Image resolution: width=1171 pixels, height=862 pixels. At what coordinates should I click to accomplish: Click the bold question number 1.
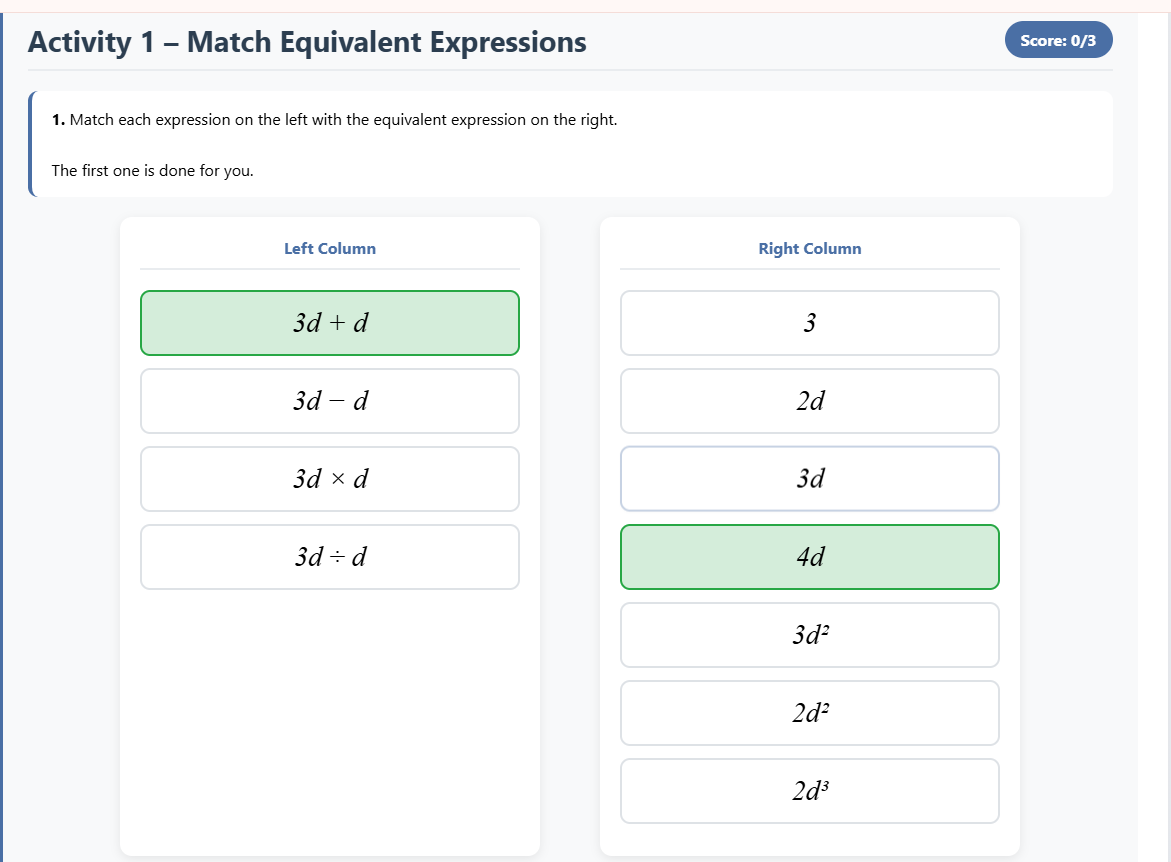pos(58,120)
